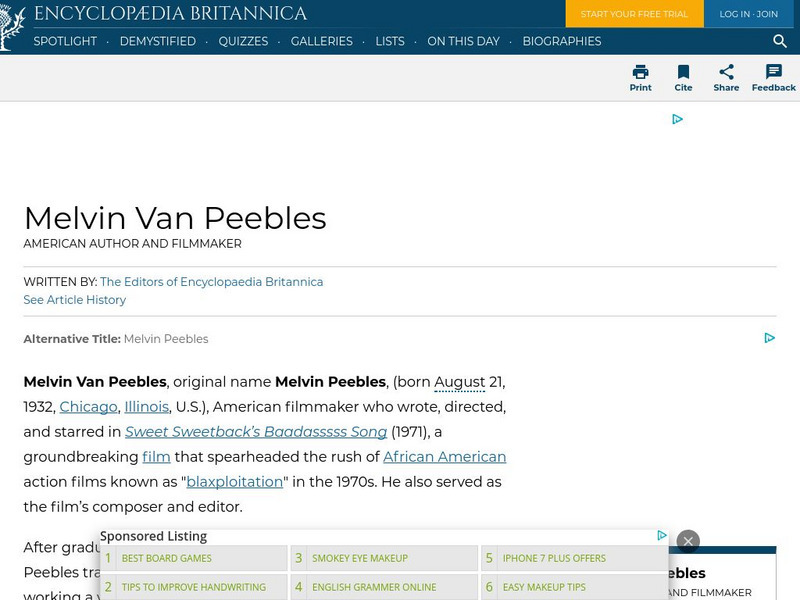This screenshot has width=800, height=600.
Task: Open the Chicago link in the article
Action: point(88,407)
